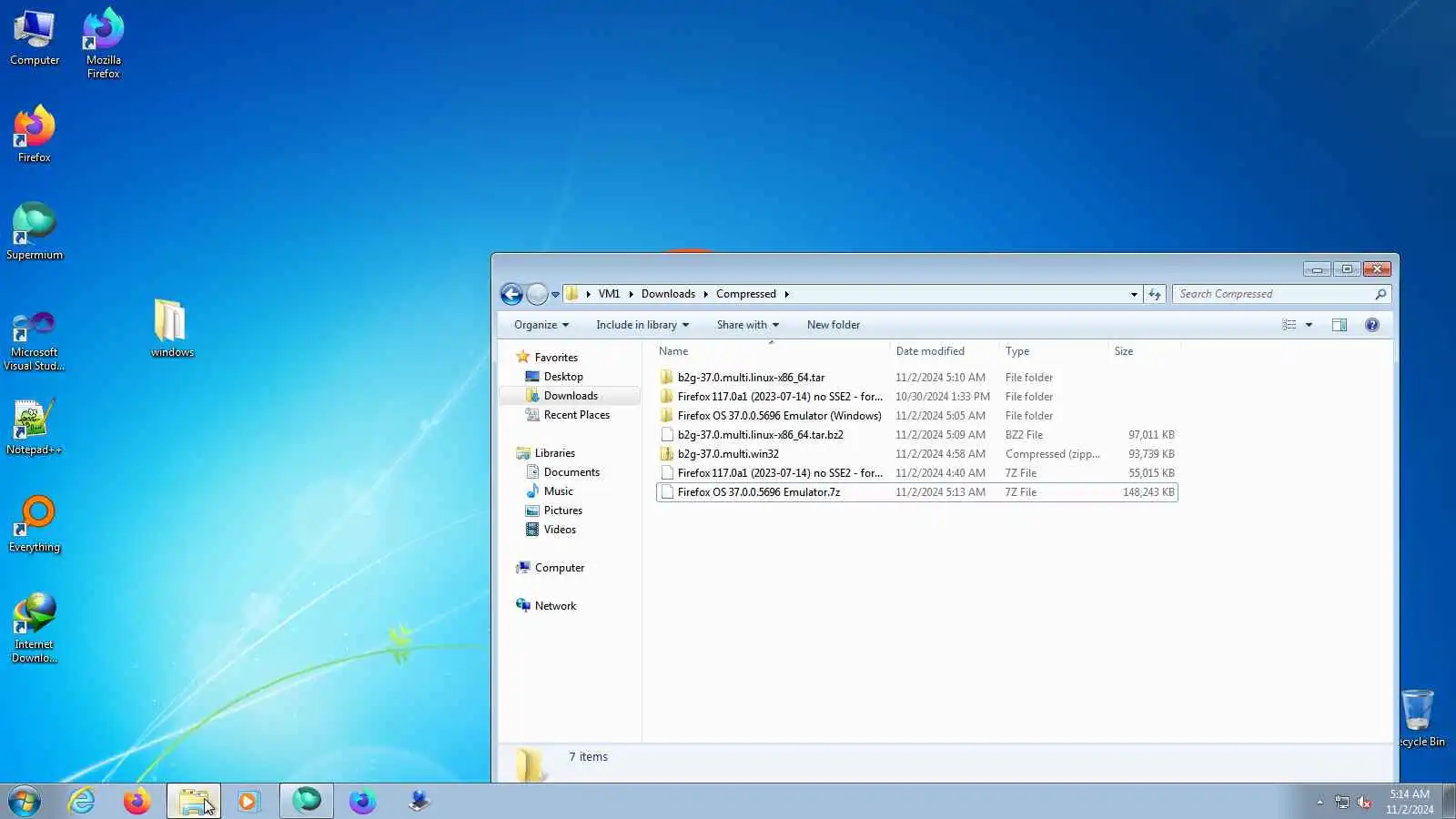Image resolution: width=1456 pixels, height=819 pixels.
Task: Launch the Mozilla Firefox desktop shortcut
Action: [104, 43]
